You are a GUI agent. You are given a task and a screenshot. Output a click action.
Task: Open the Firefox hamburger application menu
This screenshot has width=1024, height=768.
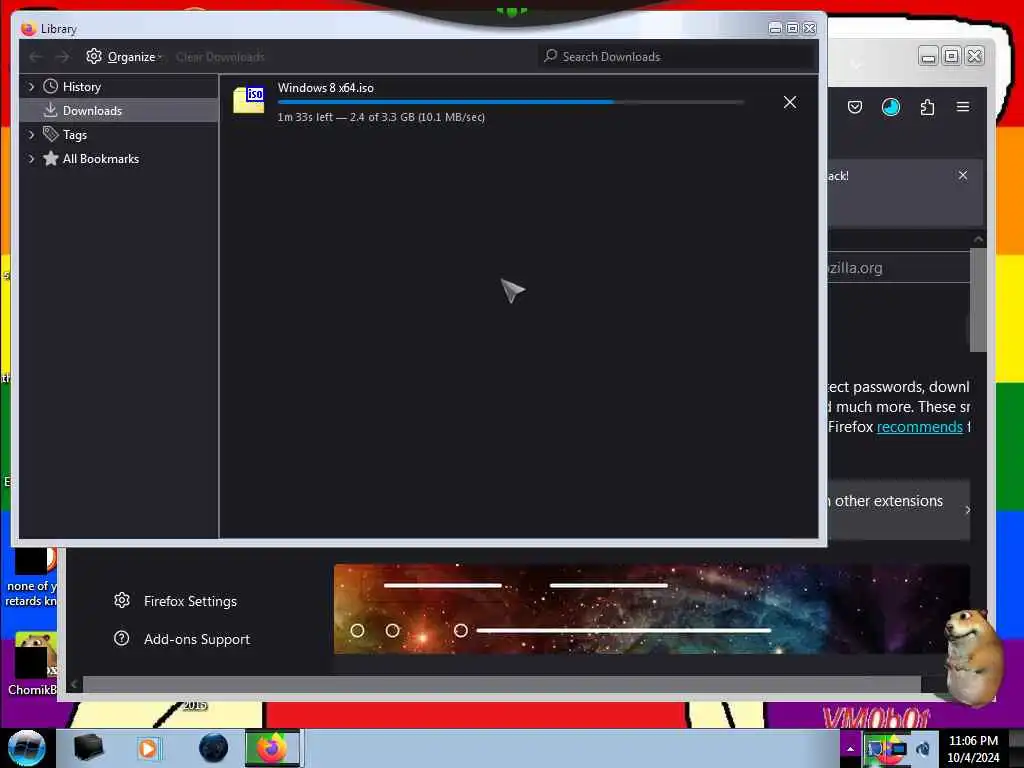pyautogui.click(x=963, y=107)
